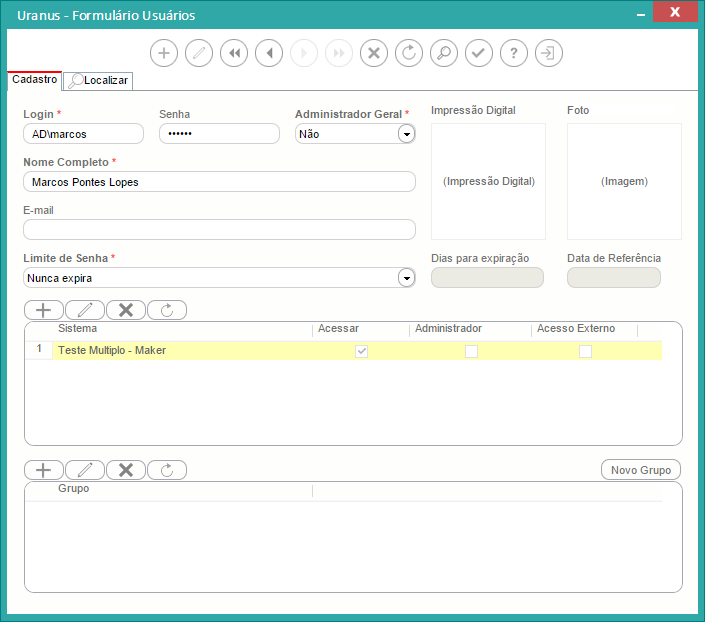Open the Administrador Geral dropdown
The width and height of the screenshot is (705, 622).
pyautogui.click(x=406, y=134)
